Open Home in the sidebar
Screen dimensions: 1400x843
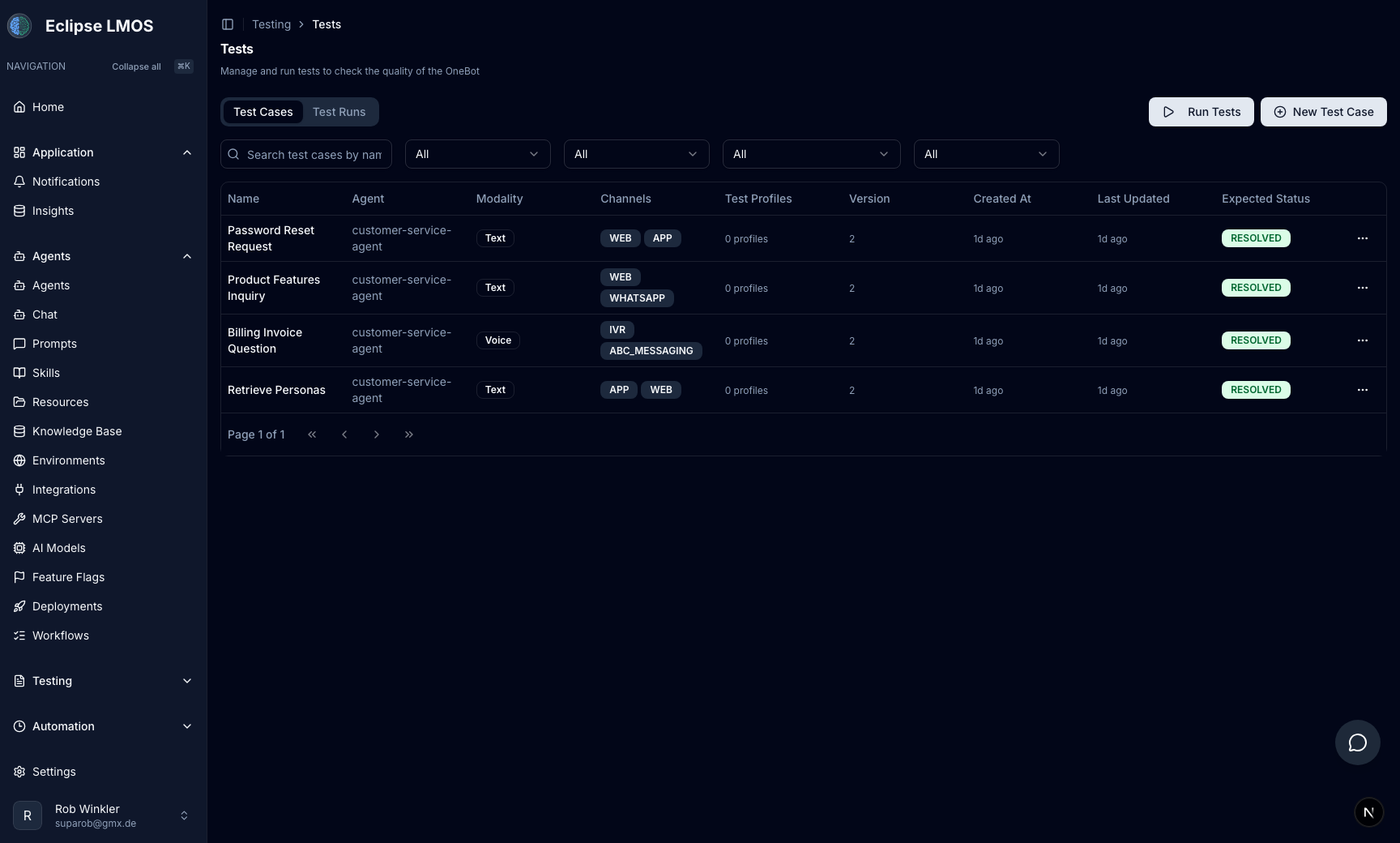(104, 107)
